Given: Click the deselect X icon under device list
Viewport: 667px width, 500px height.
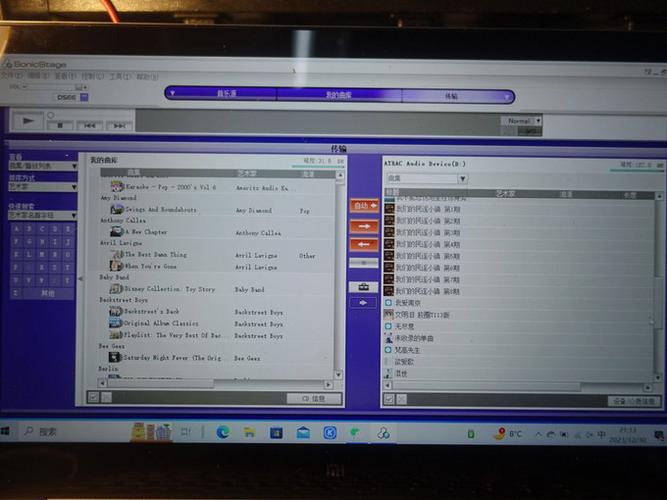Looking at the screenshot, I should 402,399.
